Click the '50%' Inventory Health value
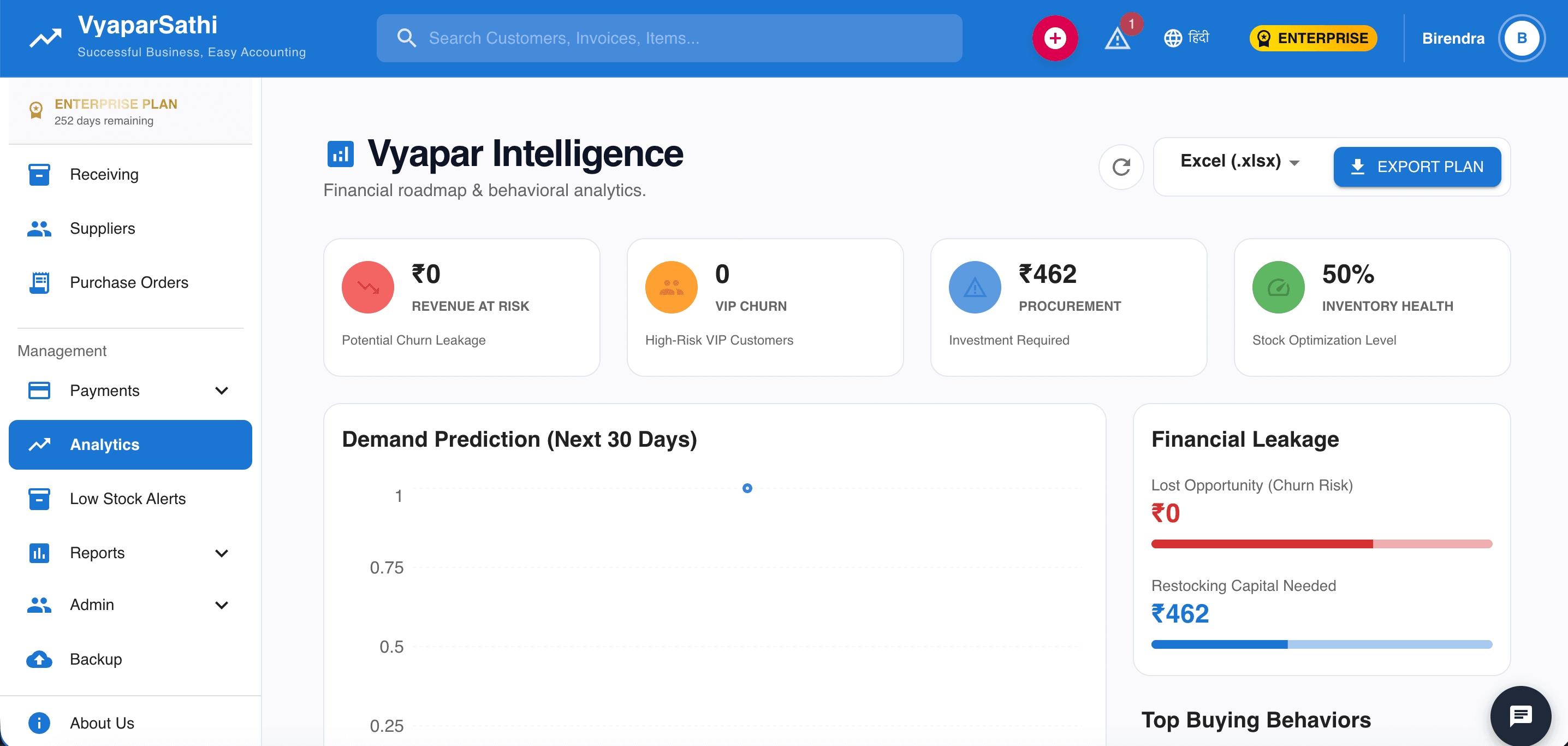Viewport: 1568px width, 746px height. [1347, 275]
